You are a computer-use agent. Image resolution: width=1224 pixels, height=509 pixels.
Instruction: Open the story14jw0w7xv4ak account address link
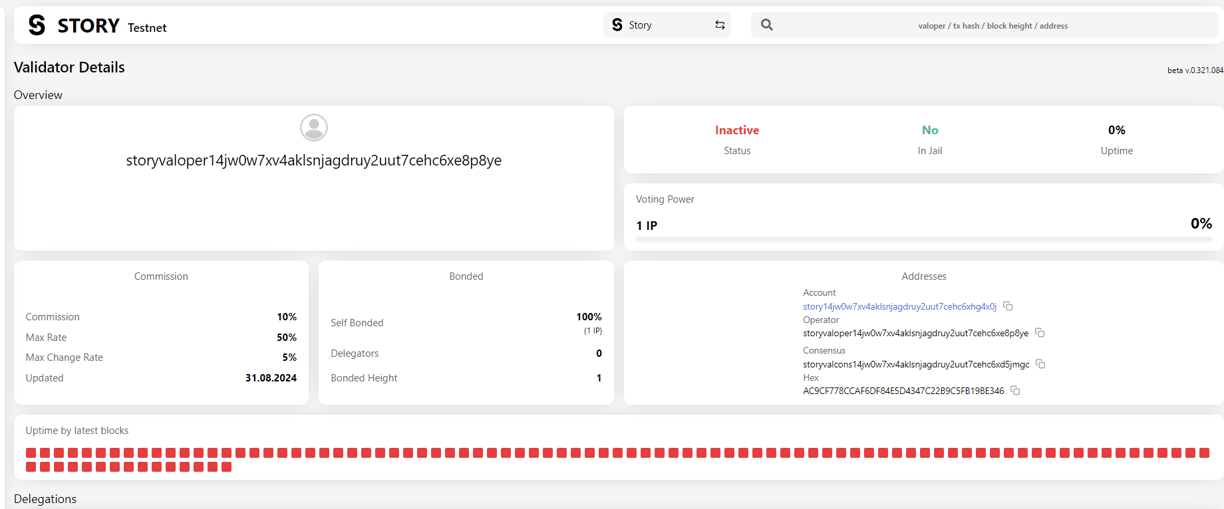(899, 306)
